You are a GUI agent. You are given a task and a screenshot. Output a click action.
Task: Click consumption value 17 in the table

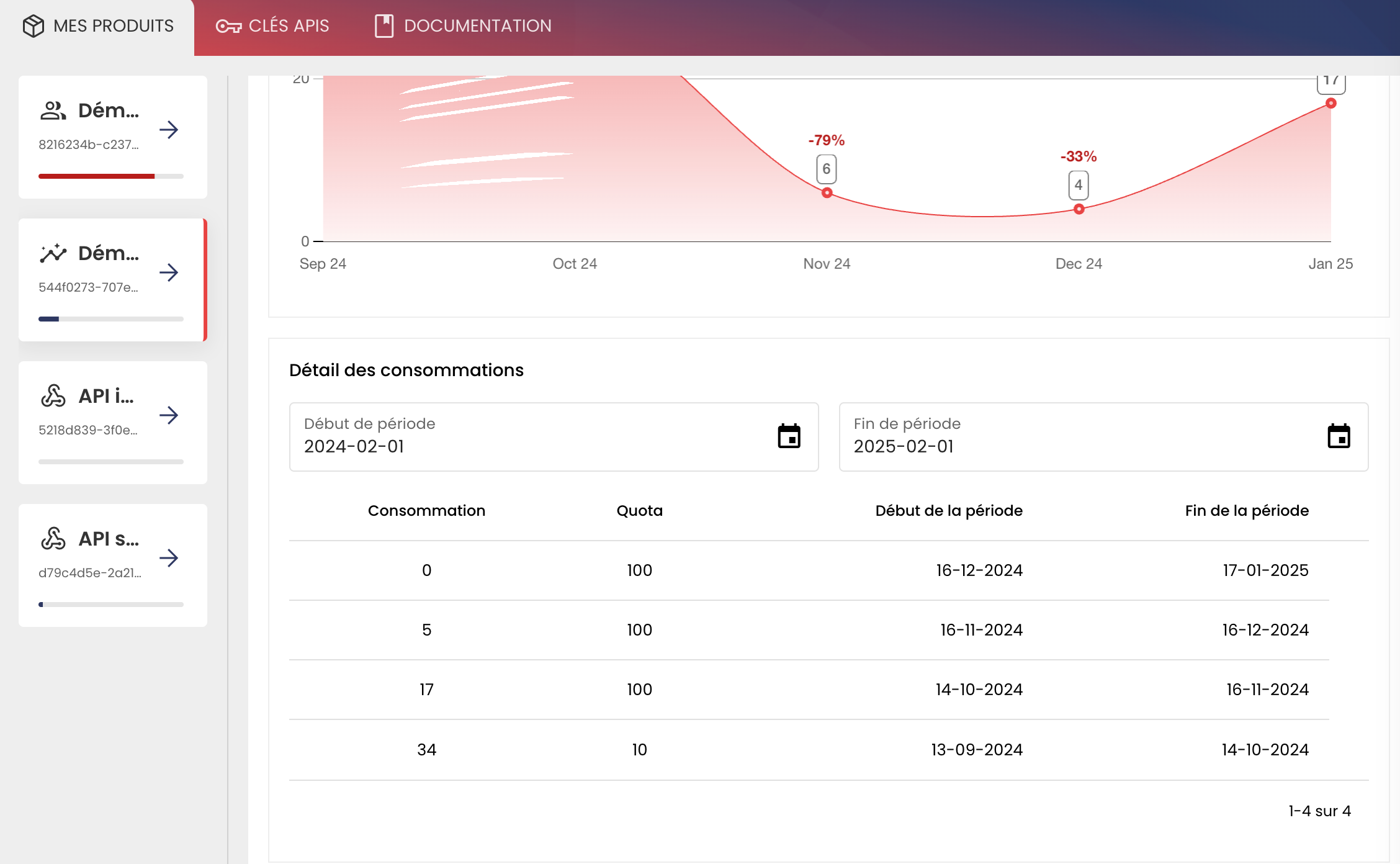427,690
